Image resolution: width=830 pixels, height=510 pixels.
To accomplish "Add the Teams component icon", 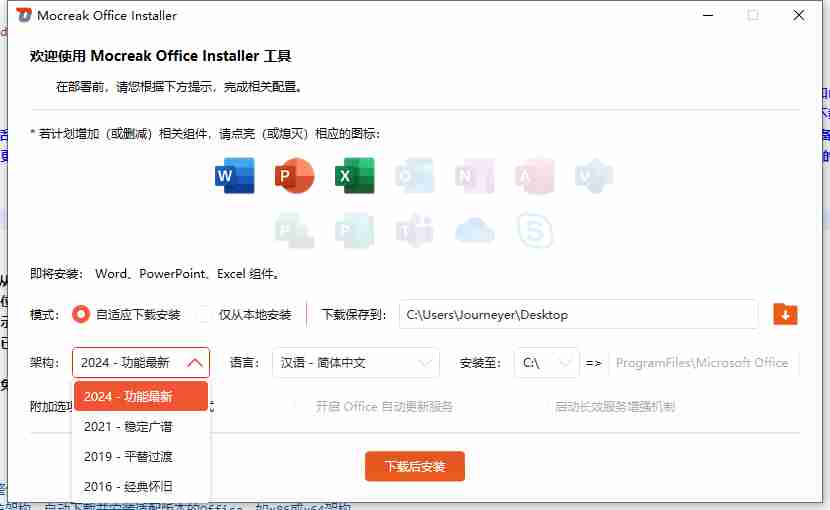I will [x=414, y=231].
